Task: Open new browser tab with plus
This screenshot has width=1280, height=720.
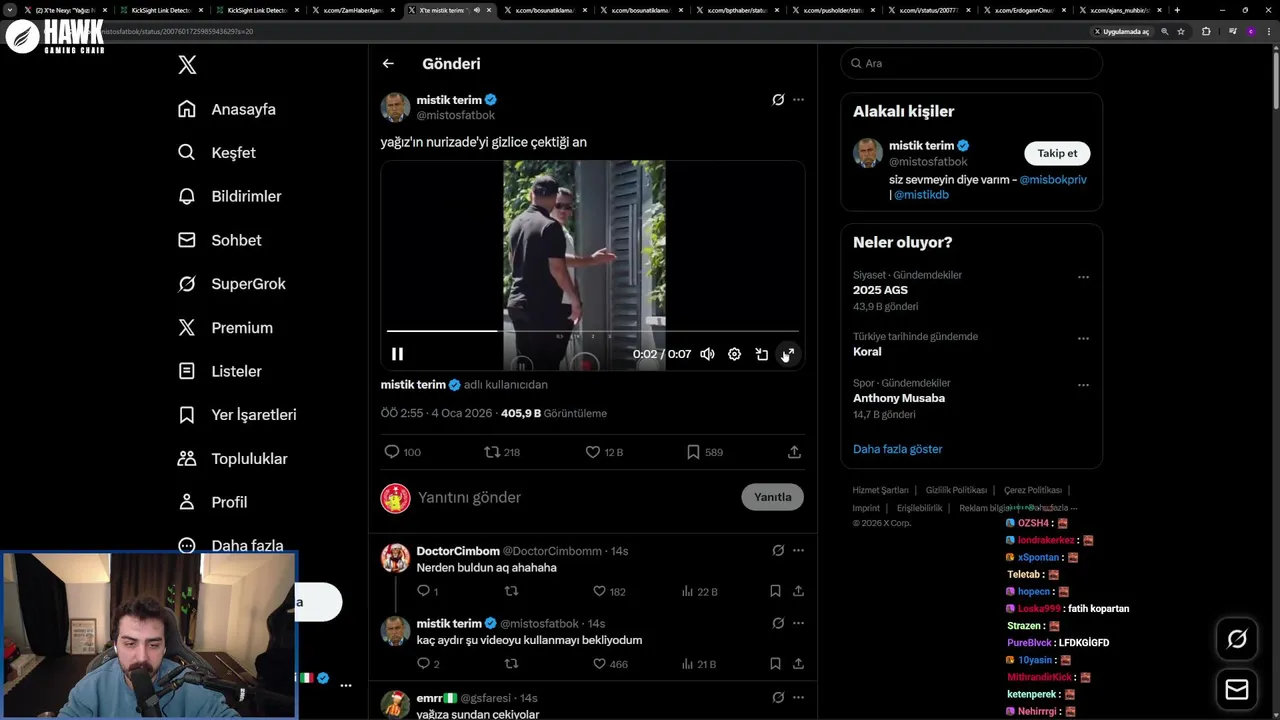Action: click(x=1177, y=10)
